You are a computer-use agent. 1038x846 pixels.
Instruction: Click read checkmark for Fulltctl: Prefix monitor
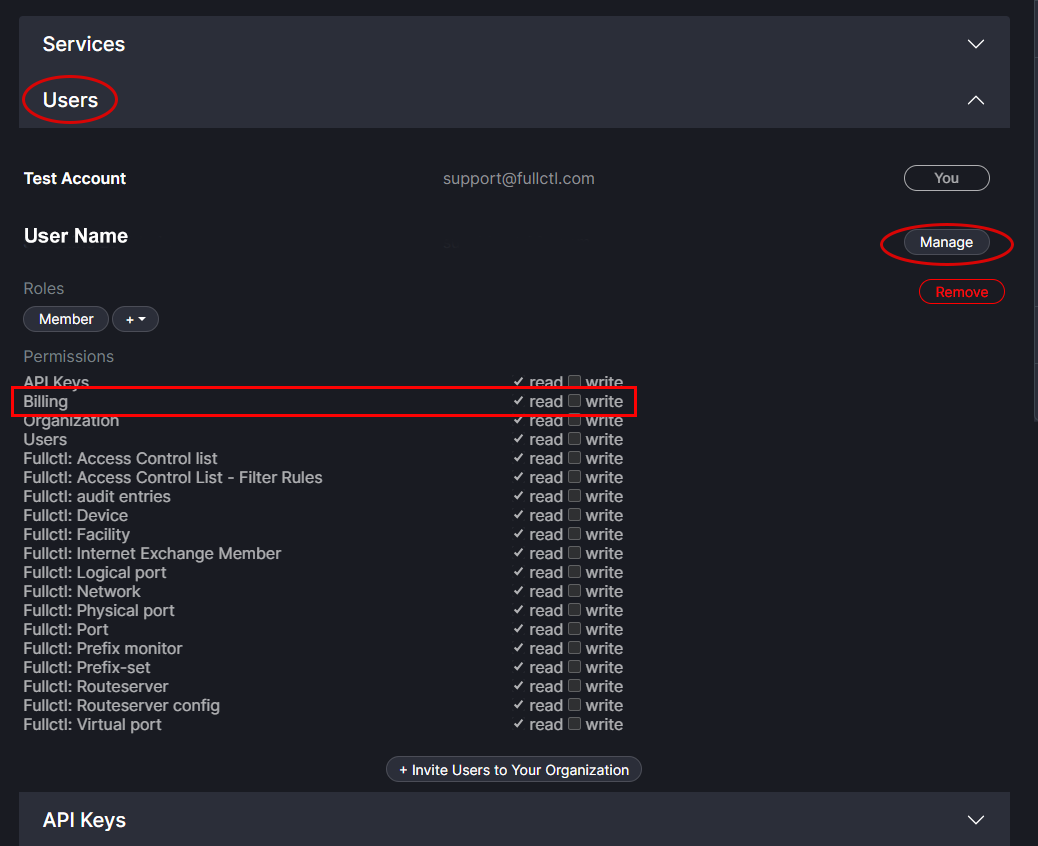coord(518,648)
